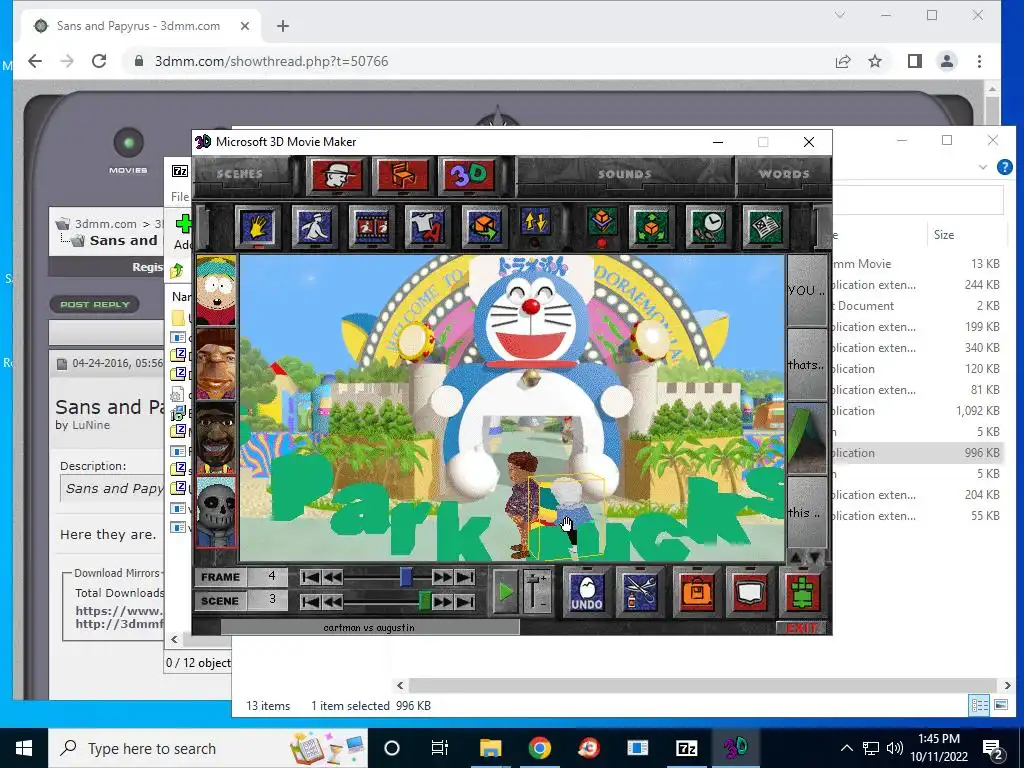Viewport: 1024px width, 768px height.
Task: Open the SCENES tab
Action: 240,174
